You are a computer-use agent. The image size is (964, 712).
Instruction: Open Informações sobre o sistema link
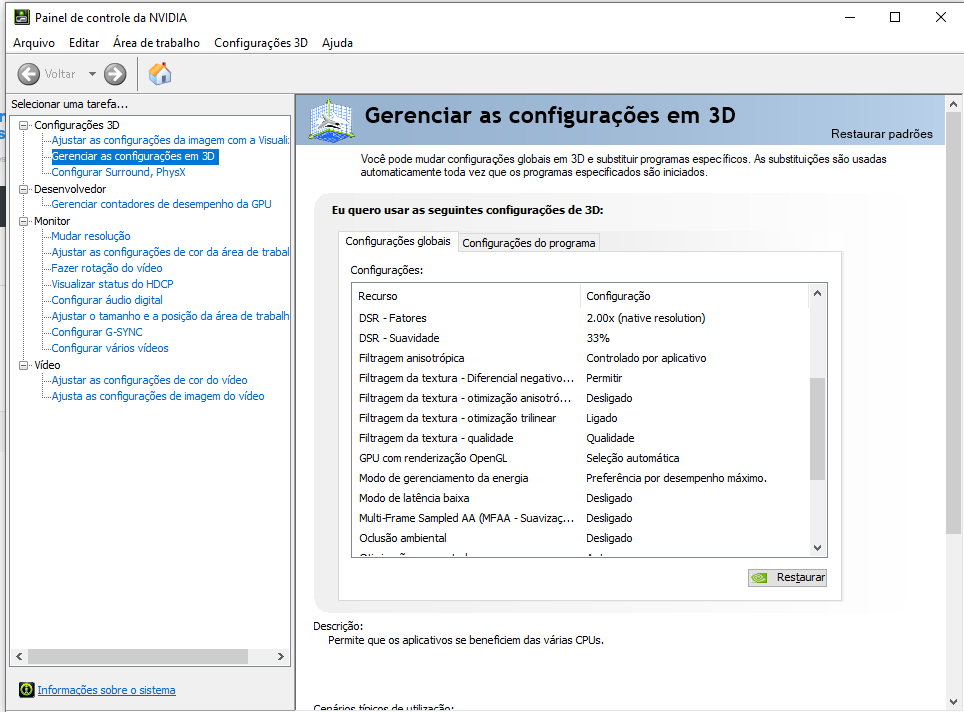(106, 690)
